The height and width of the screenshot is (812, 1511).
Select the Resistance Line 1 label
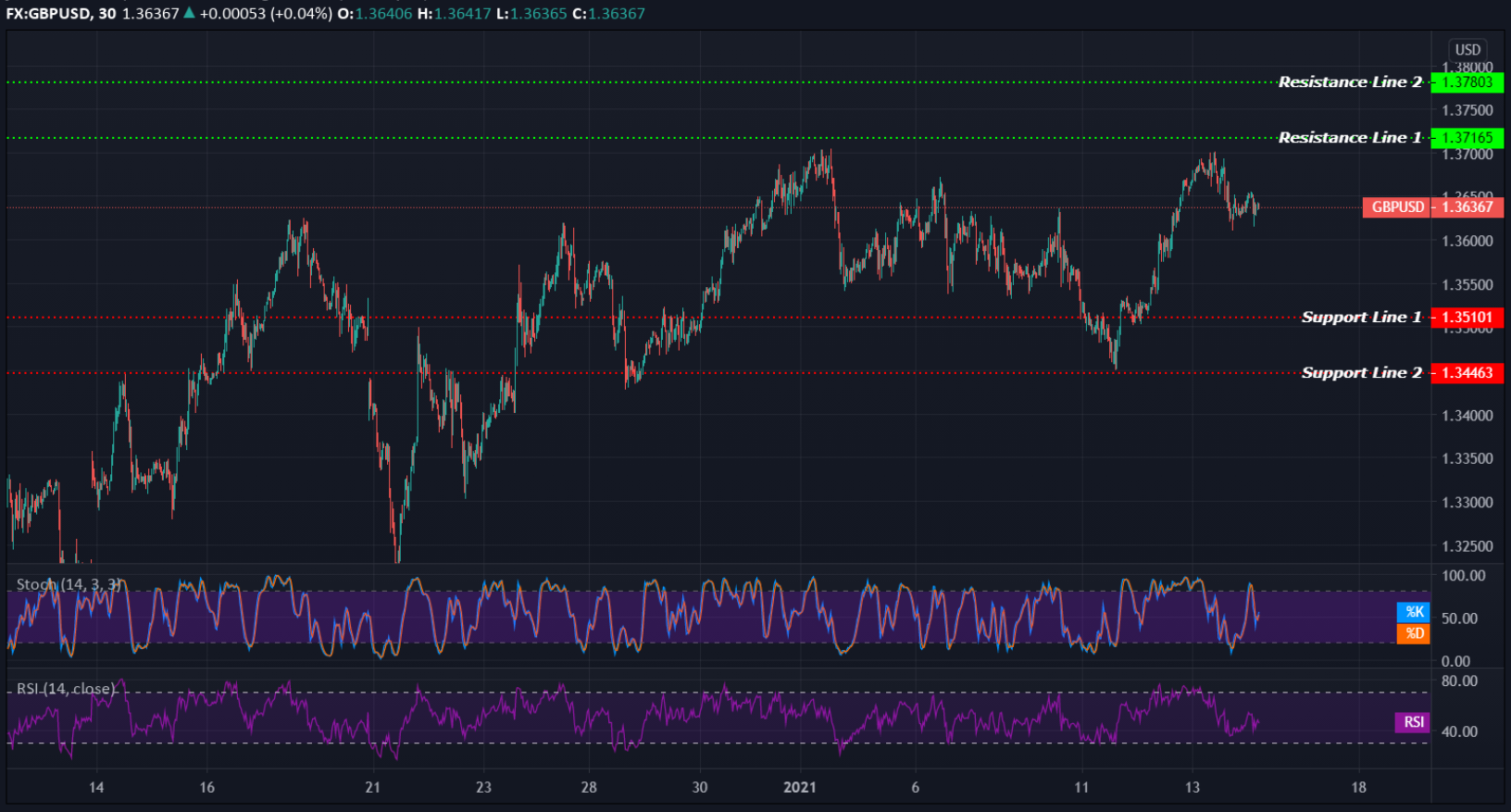(x=1350, y=138)
